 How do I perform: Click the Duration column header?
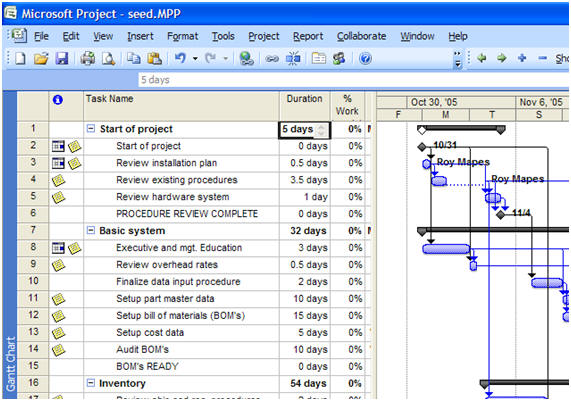point(304,106)
